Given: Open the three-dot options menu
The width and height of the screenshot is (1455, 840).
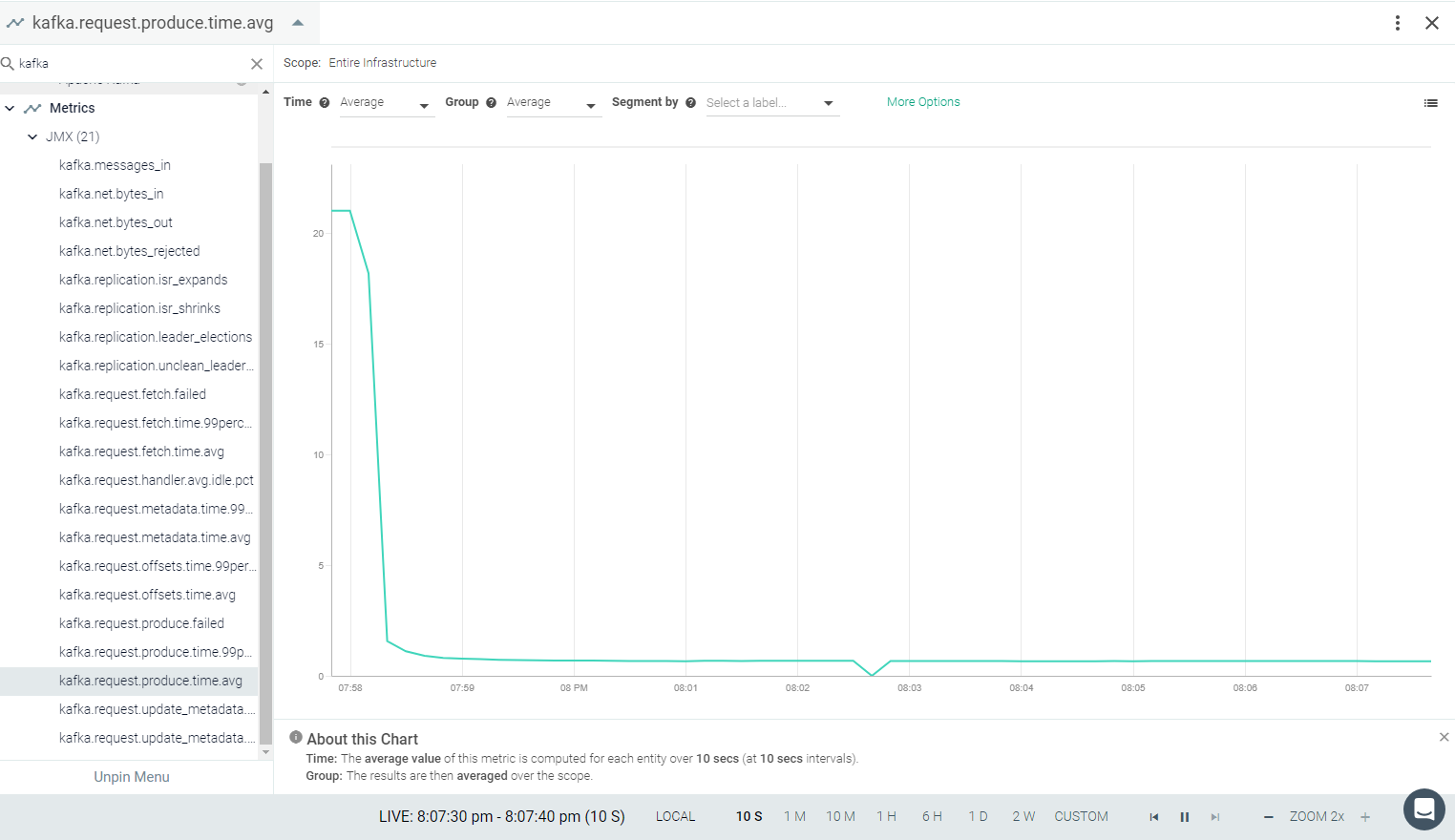Looking at the screenshot, I should pyautogui.click(x=1398, y=23).
